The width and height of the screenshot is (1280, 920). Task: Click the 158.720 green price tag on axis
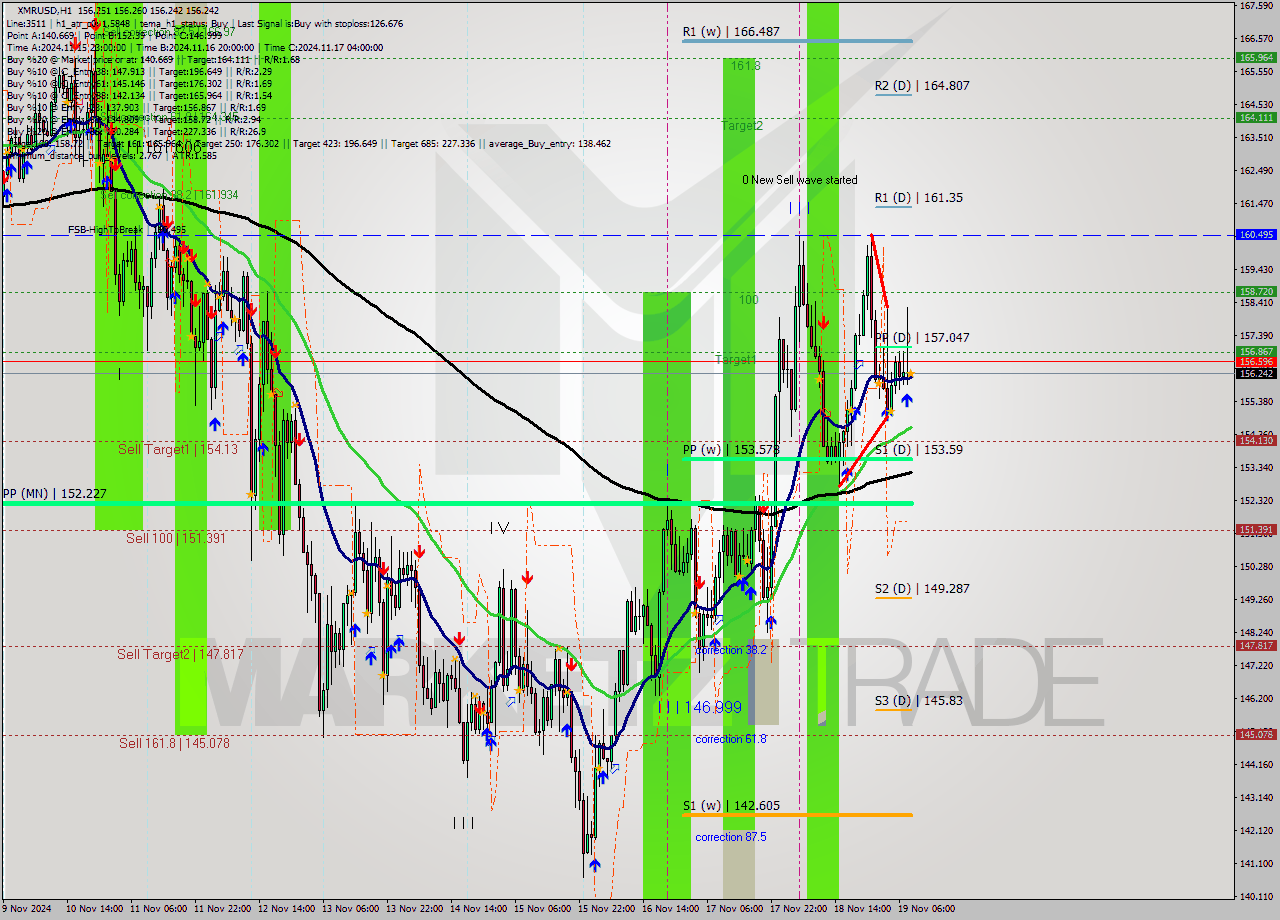[x=1256, y=292]
